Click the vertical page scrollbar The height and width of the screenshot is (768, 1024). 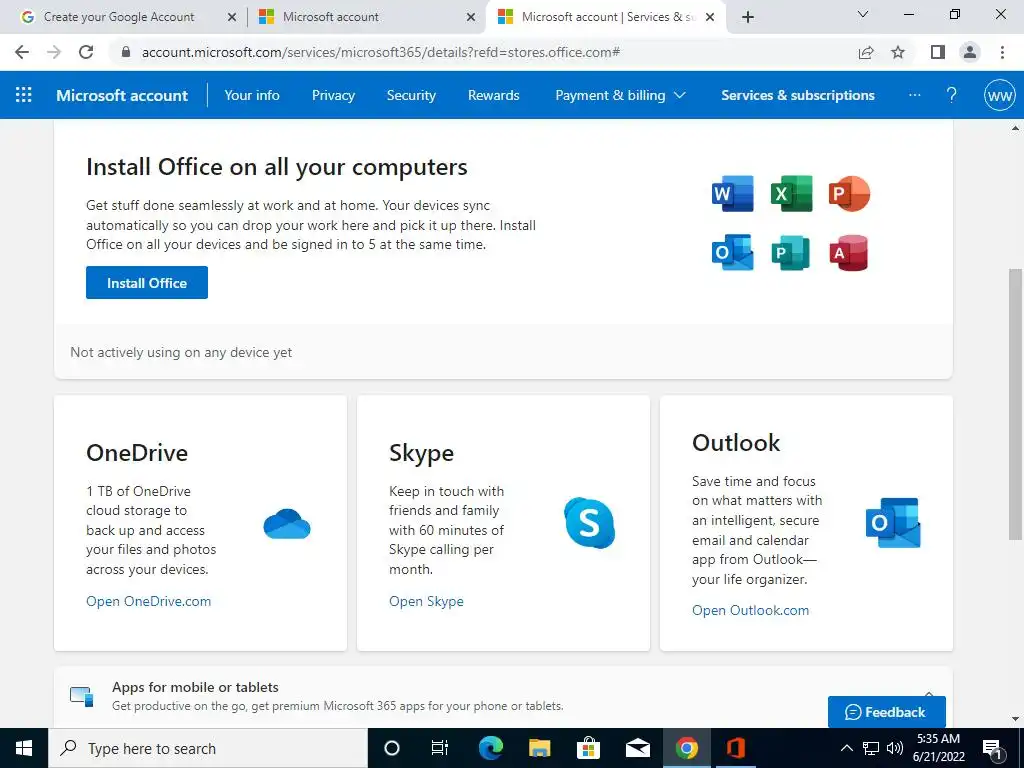tap(1015, 404)
